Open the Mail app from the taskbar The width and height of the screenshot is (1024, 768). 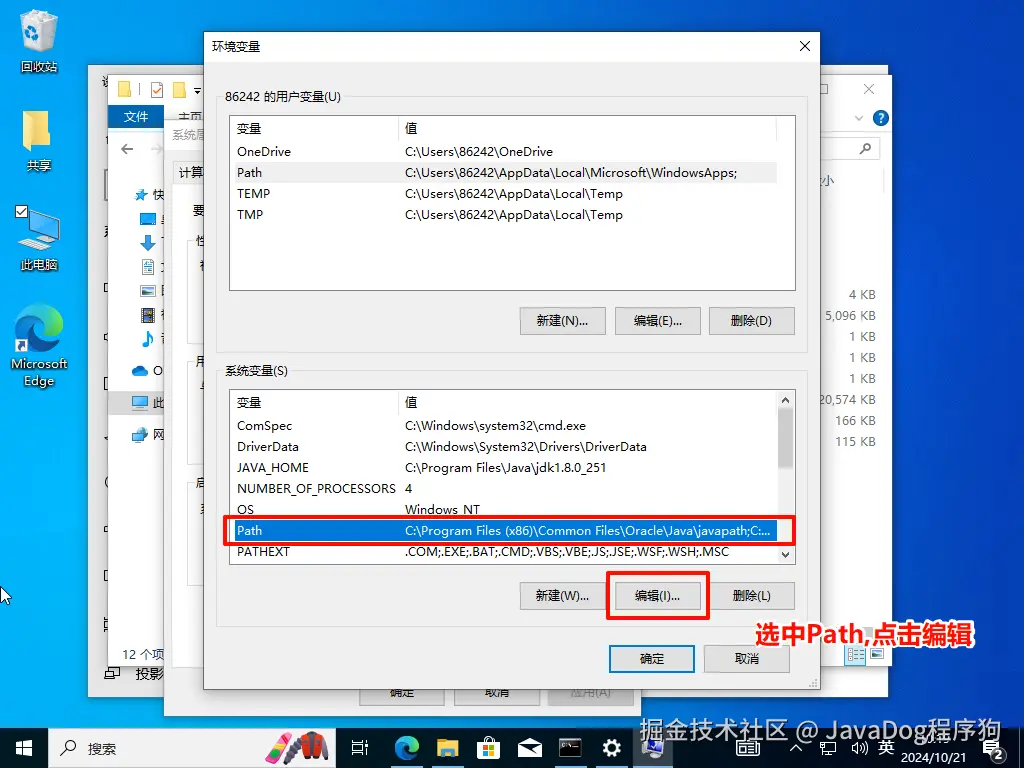[529, 748]
